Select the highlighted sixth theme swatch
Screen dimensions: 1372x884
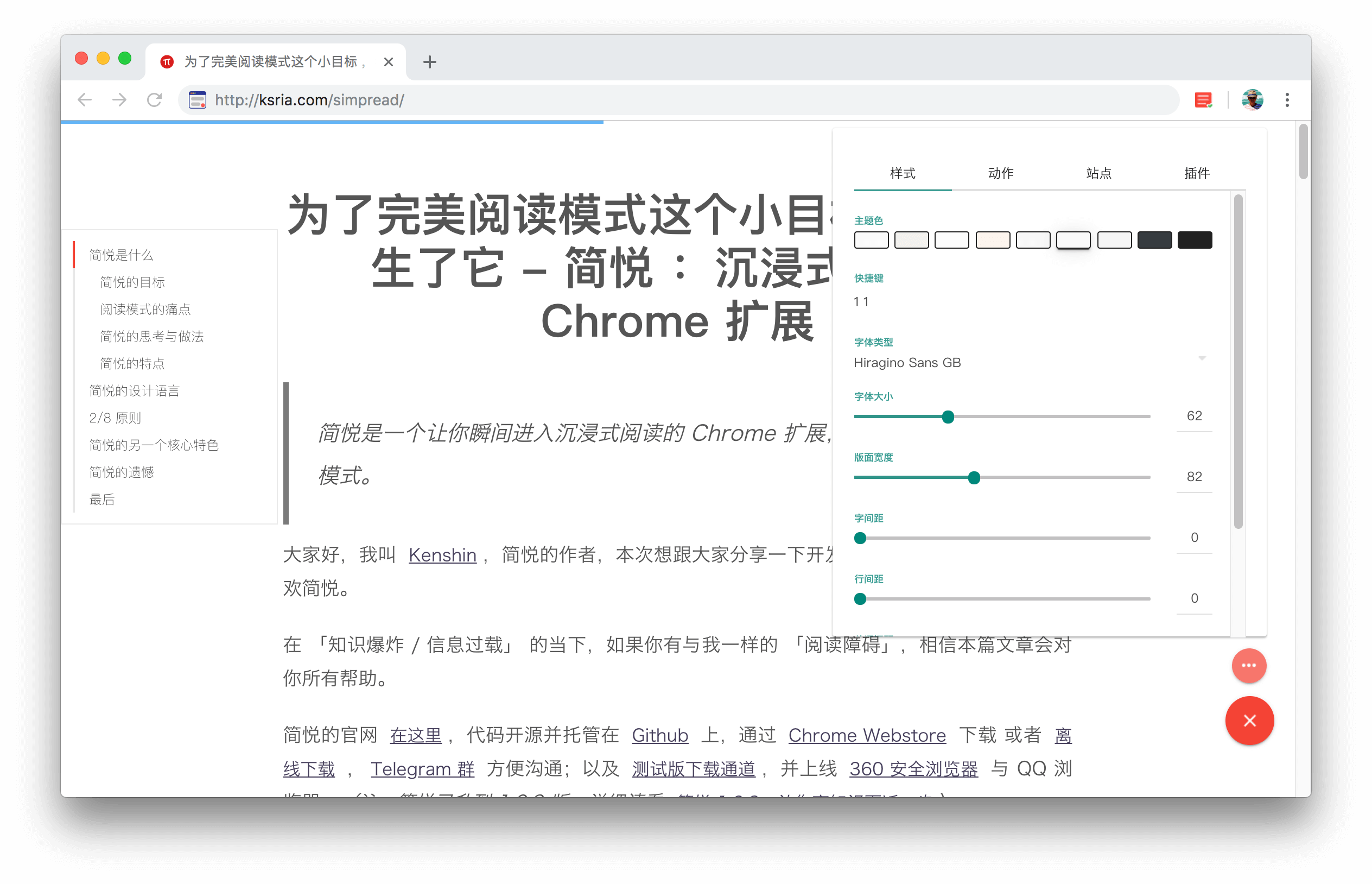click(x=1073, y=240)
